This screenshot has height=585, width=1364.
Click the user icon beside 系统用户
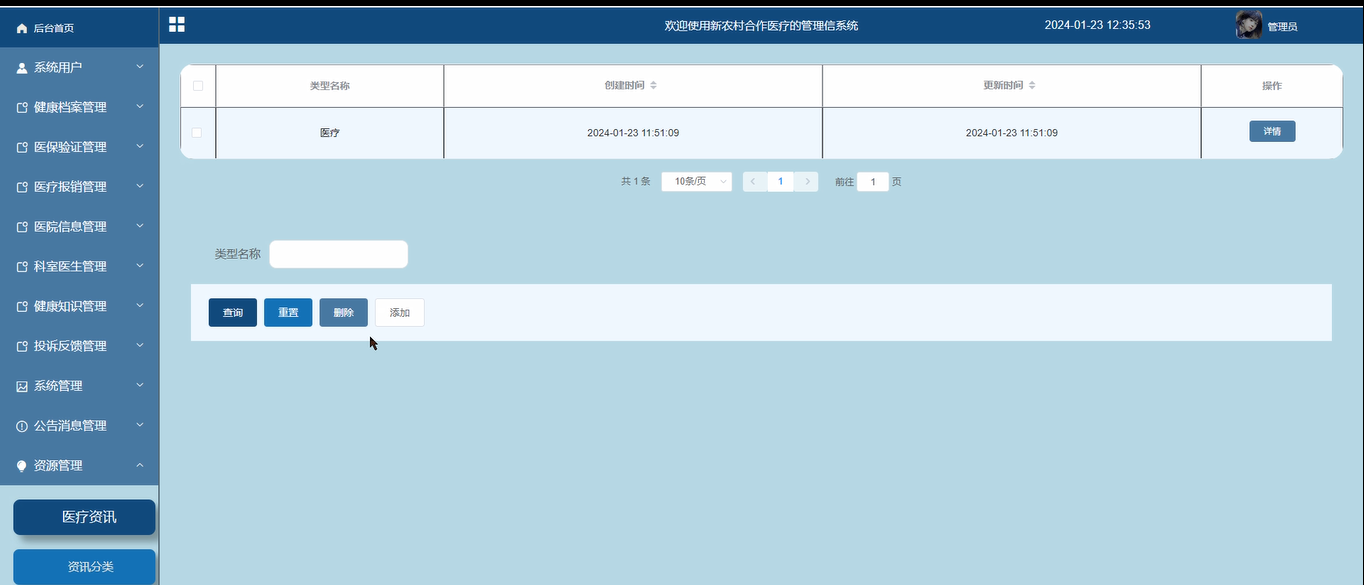(x=22, y=67)
